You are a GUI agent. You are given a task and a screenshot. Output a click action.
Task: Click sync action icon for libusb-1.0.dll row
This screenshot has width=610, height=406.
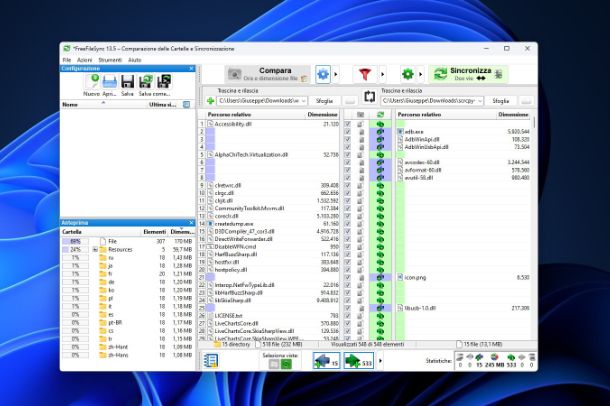(x=380, y=308)
